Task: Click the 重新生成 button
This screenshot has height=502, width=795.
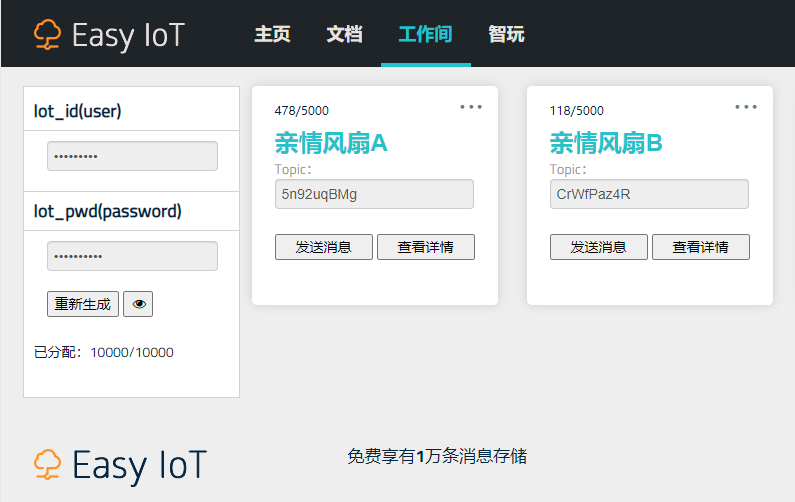Action: (x=83, y=304)
